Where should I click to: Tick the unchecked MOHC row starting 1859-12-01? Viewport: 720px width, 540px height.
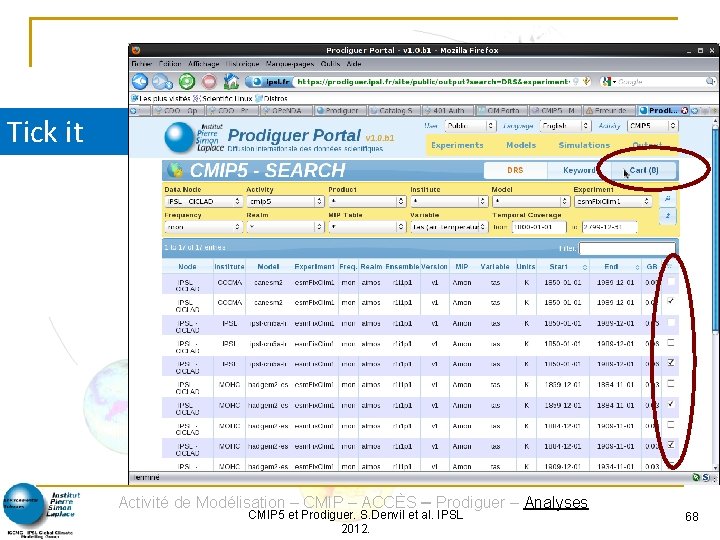[x=671, y=383]
